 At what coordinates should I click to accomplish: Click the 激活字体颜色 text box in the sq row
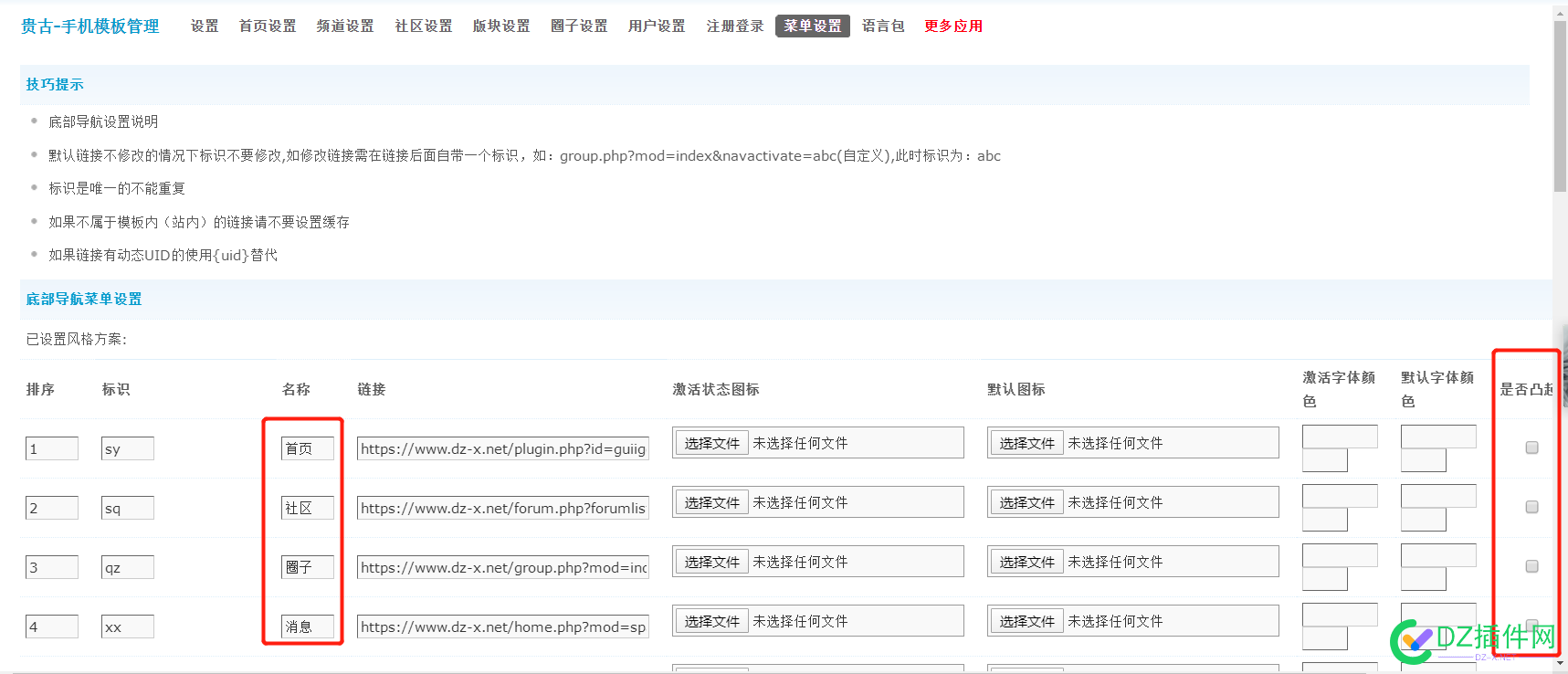[1340, 496]
